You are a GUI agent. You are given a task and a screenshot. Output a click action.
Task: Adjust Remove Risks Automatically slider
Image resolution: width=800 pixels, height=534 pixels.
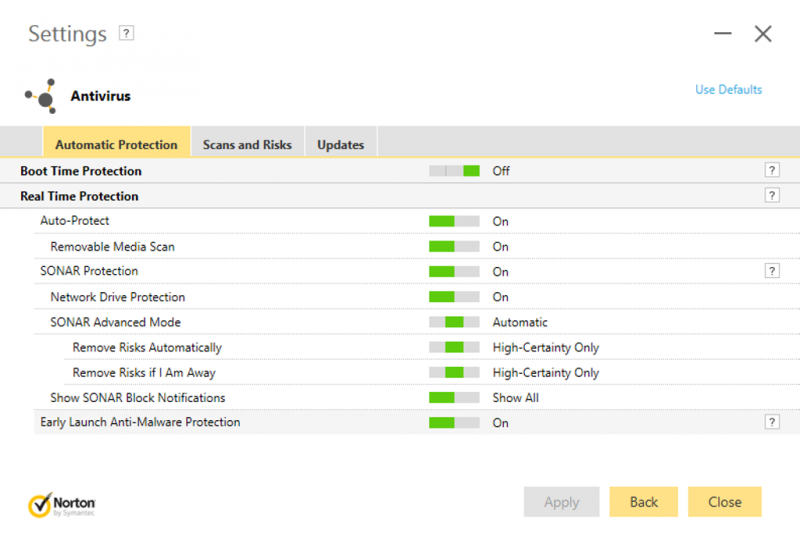click(454, 347)
